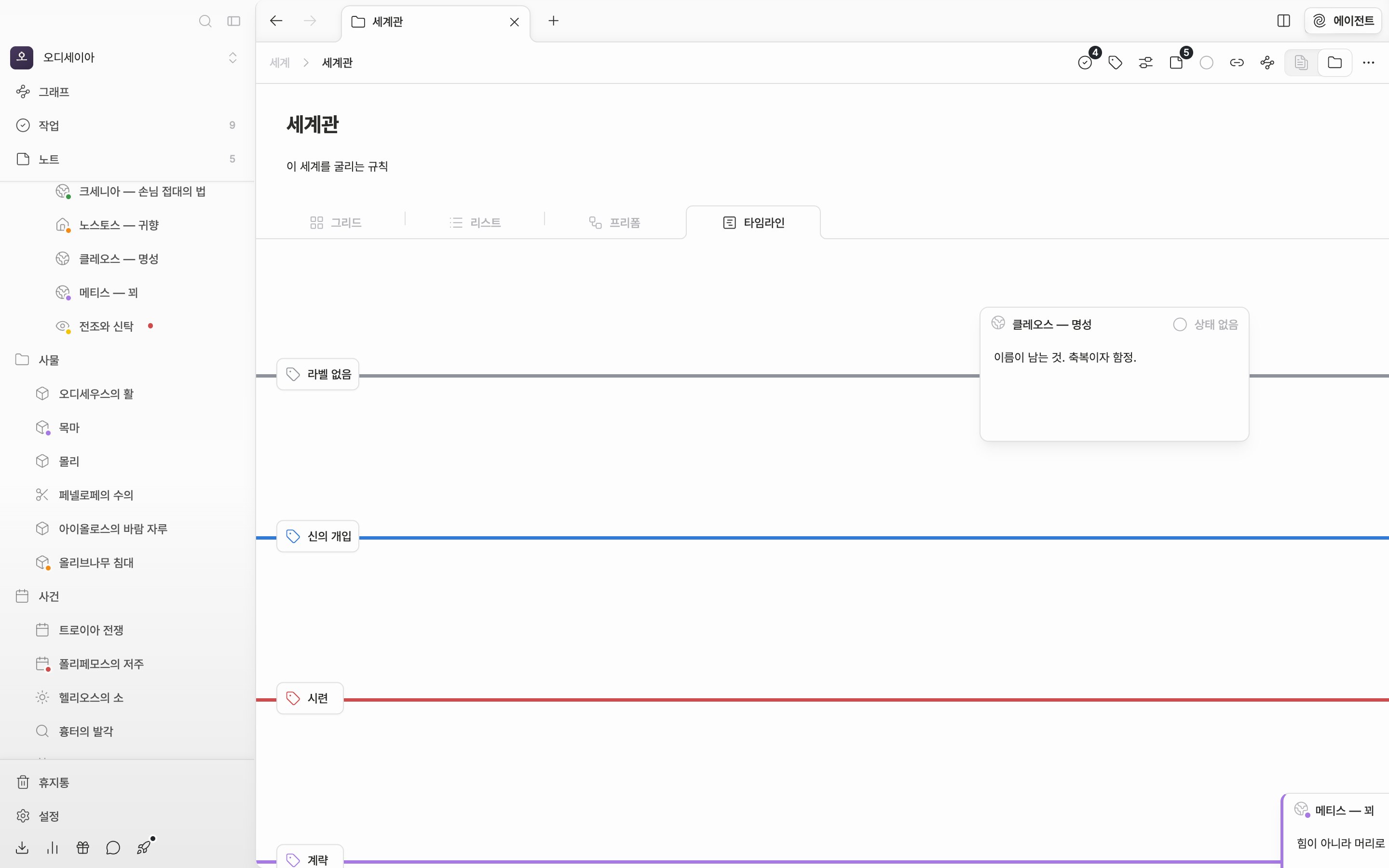Open 그래프 in the sidebar
The image size is (1389, 868).
[126, 92]
